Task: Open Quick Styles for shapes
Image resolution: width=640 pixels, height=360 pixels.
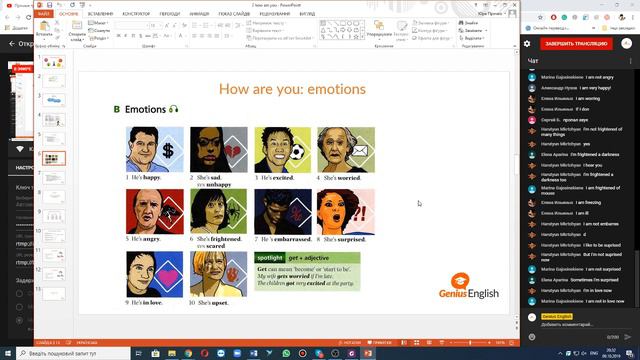Action: click(x=401, y=30)
